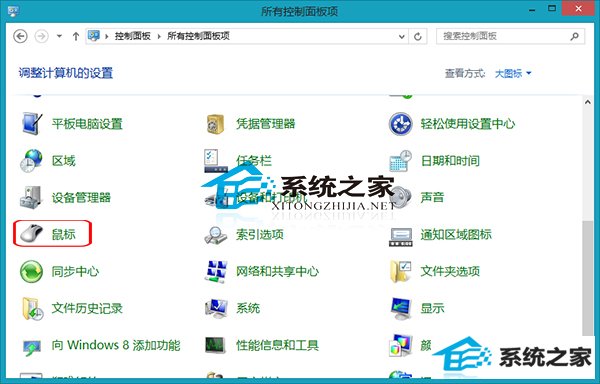Open the 性能信息和工具 icon

tap(216, 345)
